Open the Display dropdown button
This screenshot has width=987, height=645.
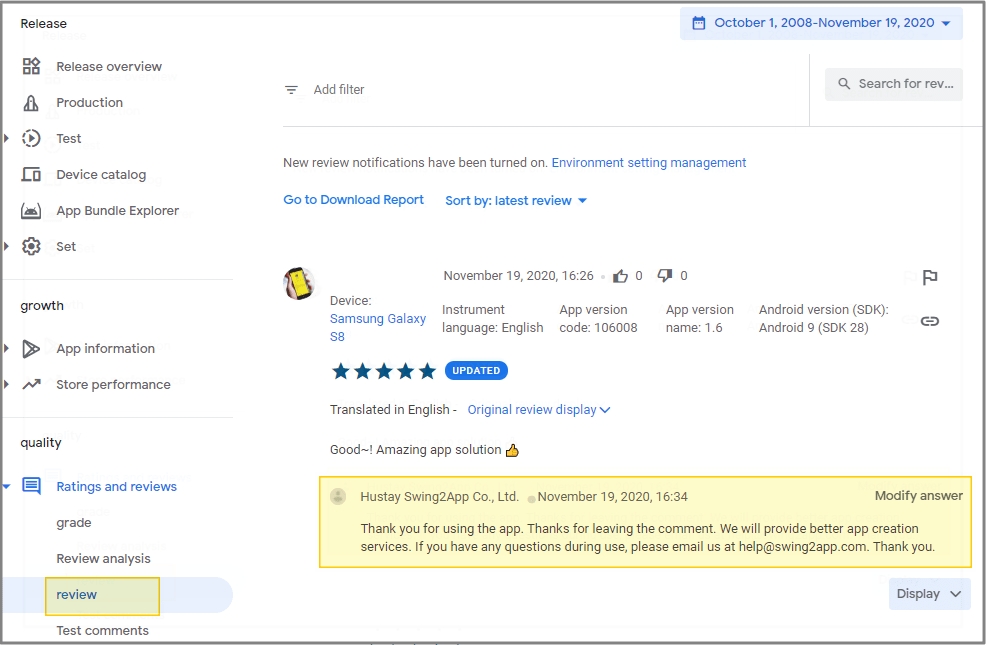[x=929, y=594]
